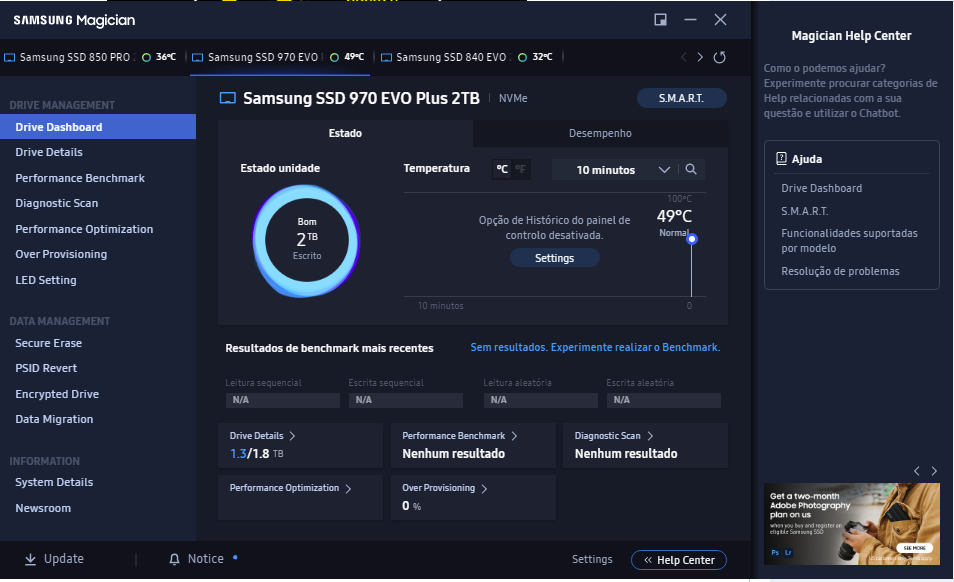Screen dimensions: 954x582
Task: Click SEE MORE on the Adobe banner
Action: 914,548
